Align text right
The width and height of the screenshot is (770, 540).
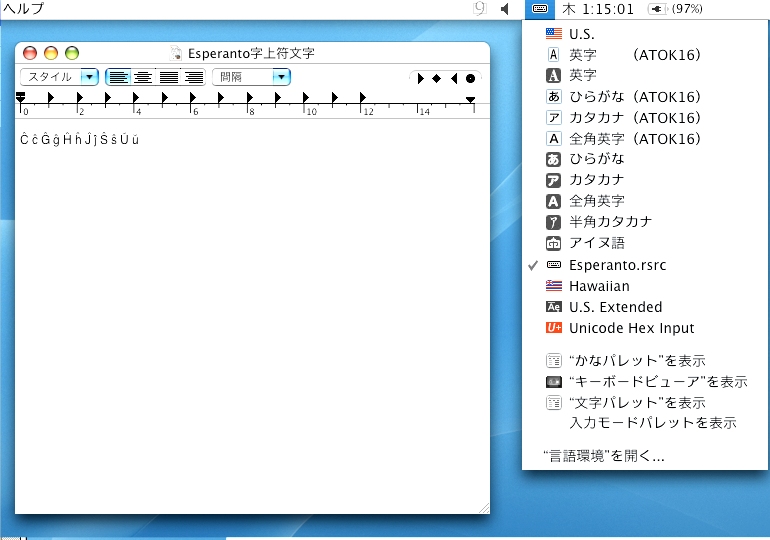(x=193, y=77)
